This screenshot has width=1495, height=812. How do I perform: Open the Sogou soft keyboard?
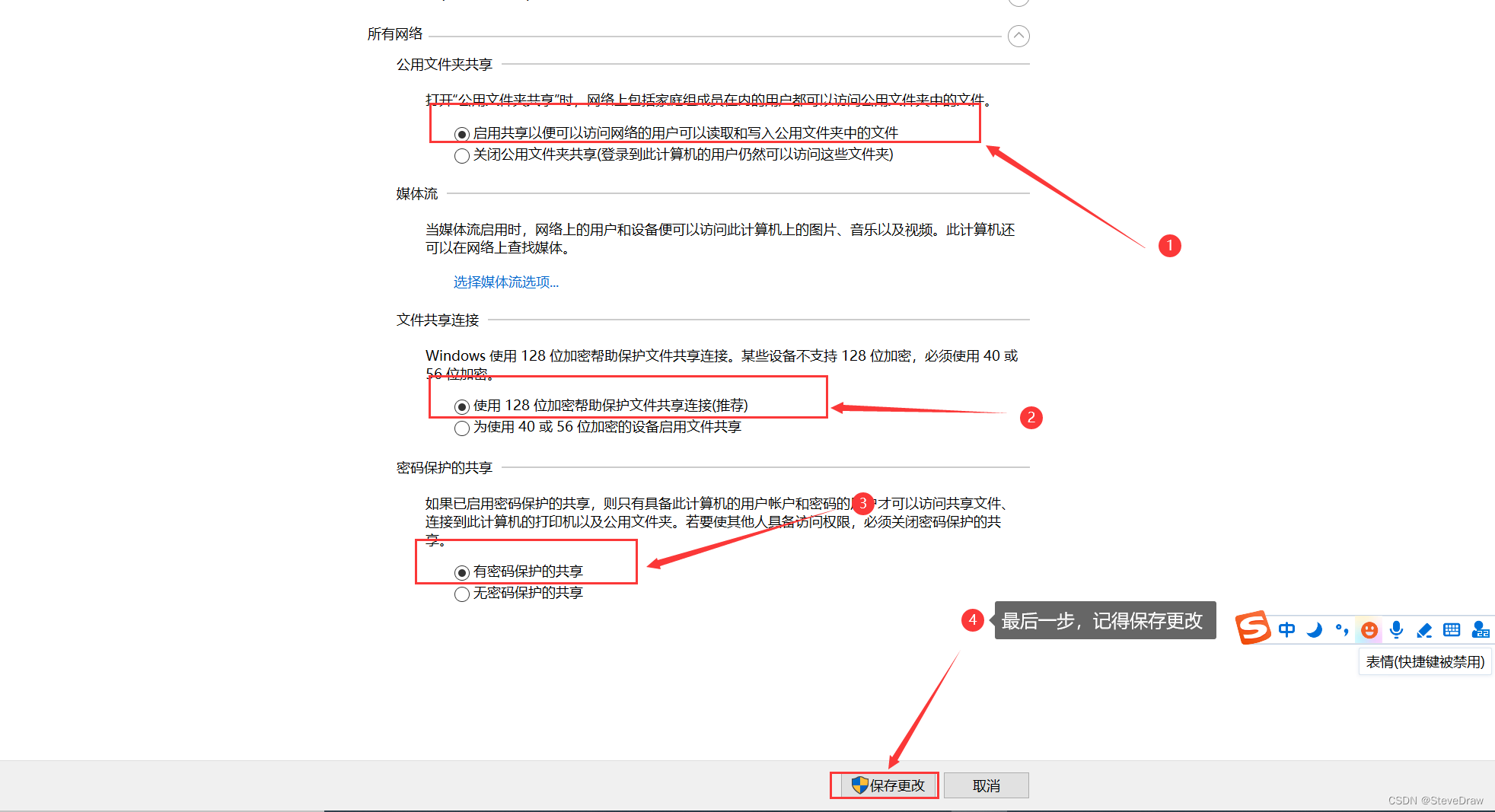click(1451, 629)
